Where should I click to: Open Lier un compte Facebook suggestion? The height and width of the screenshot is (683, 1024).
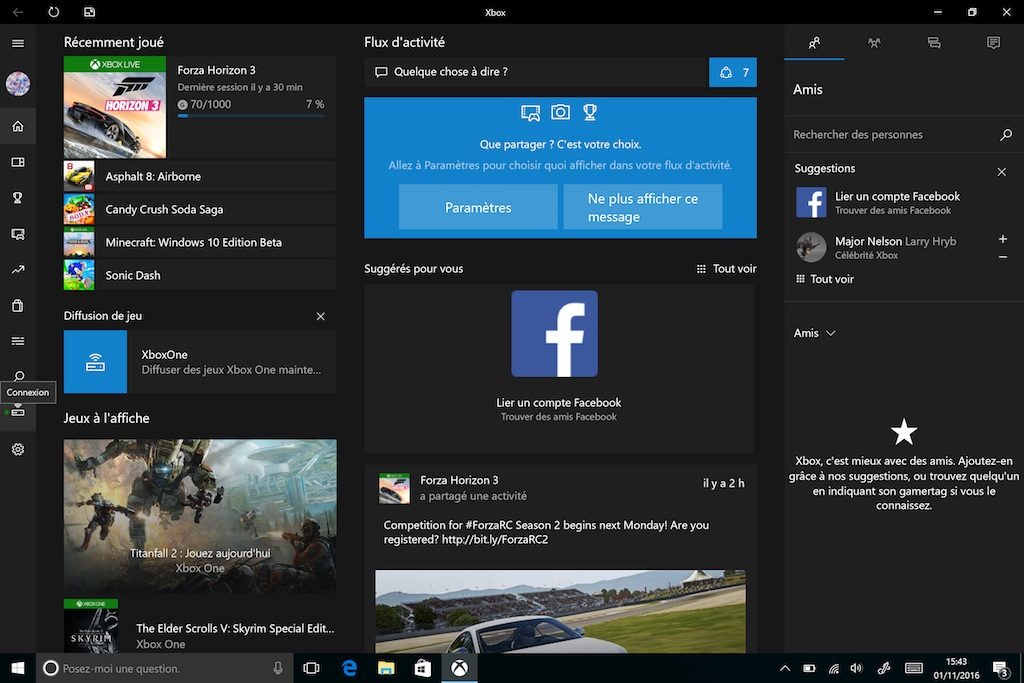pos(878,202)
